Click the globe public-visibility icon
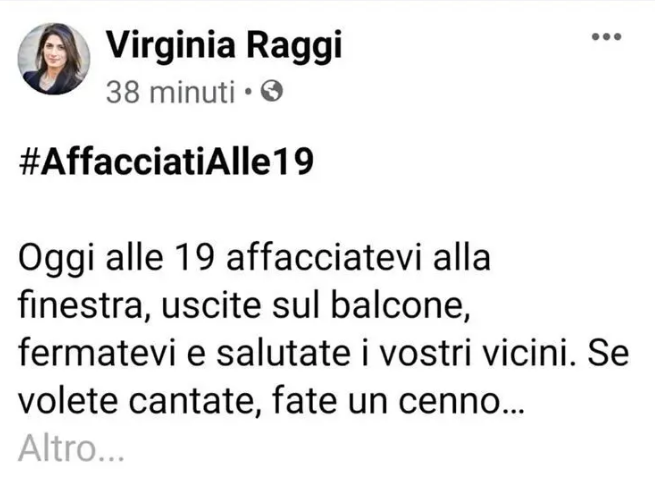Image resolution: width=655 pixels, height=477 pixels. click(x=272, y=91)
